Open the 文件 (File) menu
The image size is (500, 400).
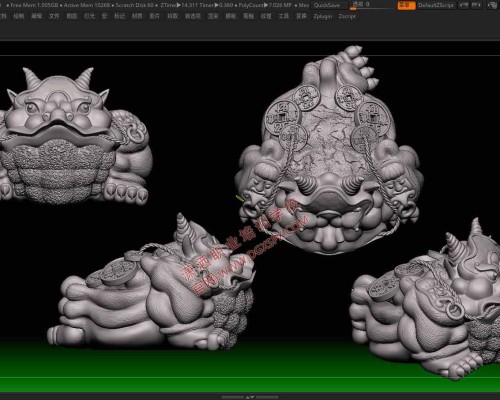(x=54, y=16)
